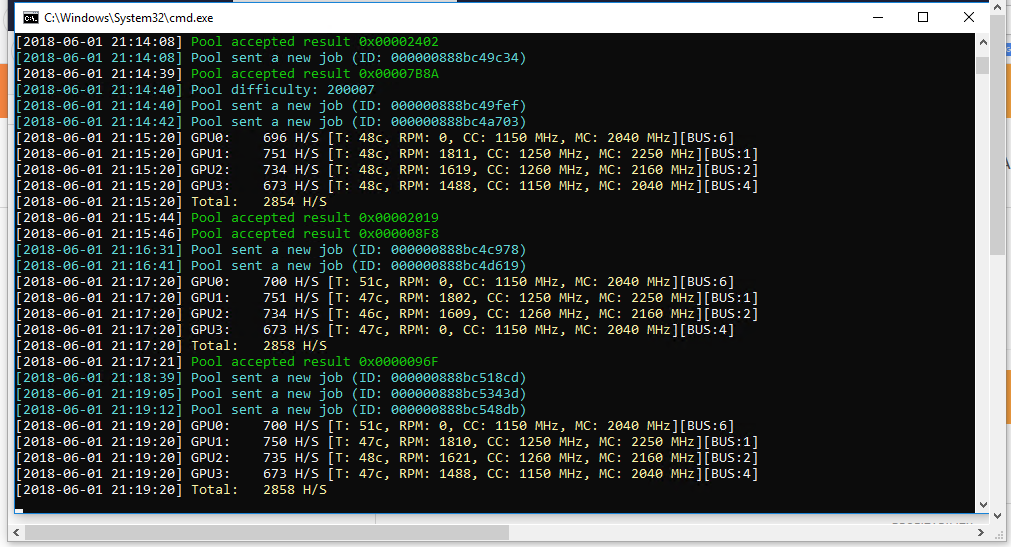Click the vertical scrollbar down arrow
The image size is (1011, 547).
click(x=983, y=505)
